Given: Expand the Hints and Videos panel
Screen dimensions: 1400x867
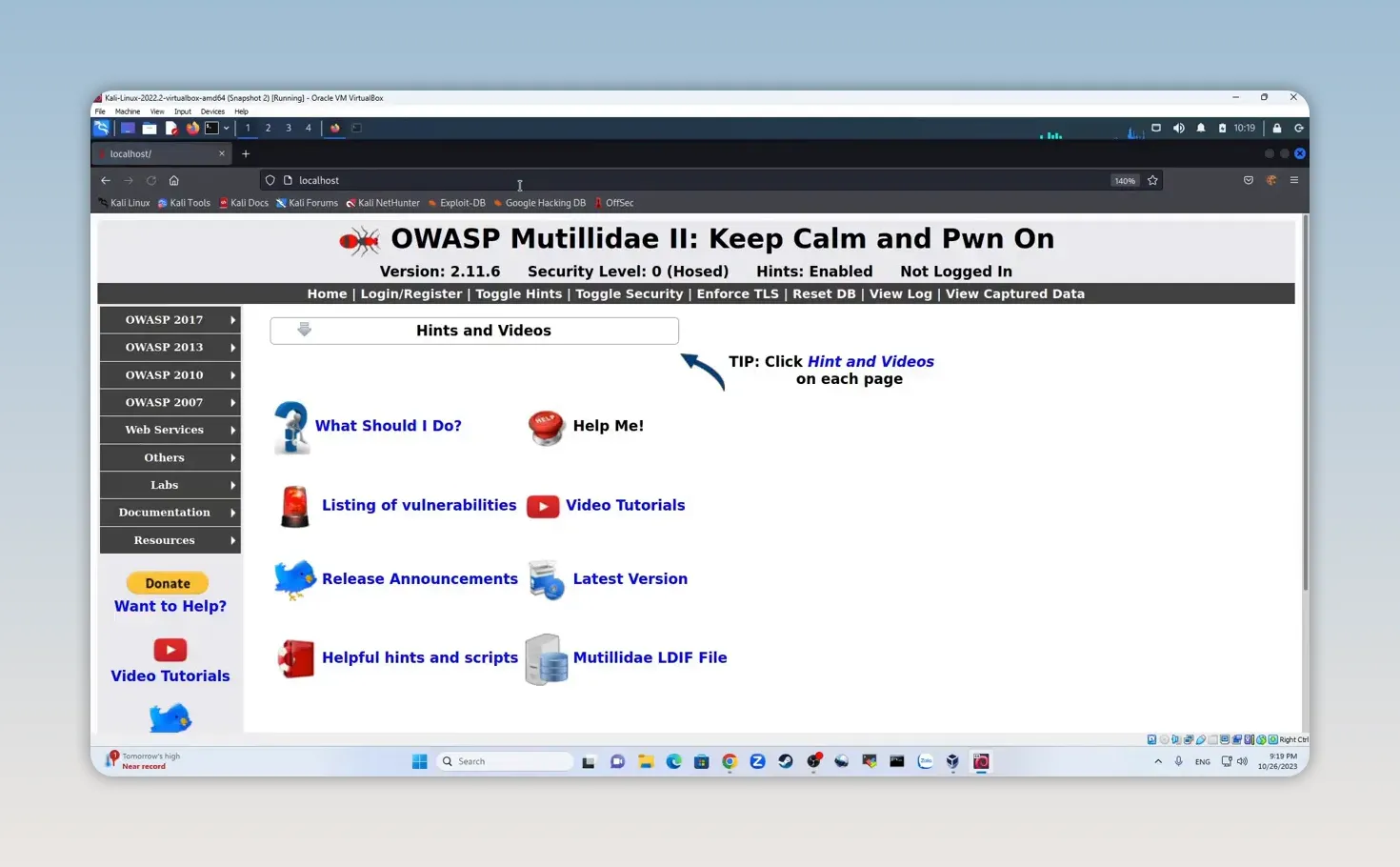Looking at the screenshot, I should [474, 331].
